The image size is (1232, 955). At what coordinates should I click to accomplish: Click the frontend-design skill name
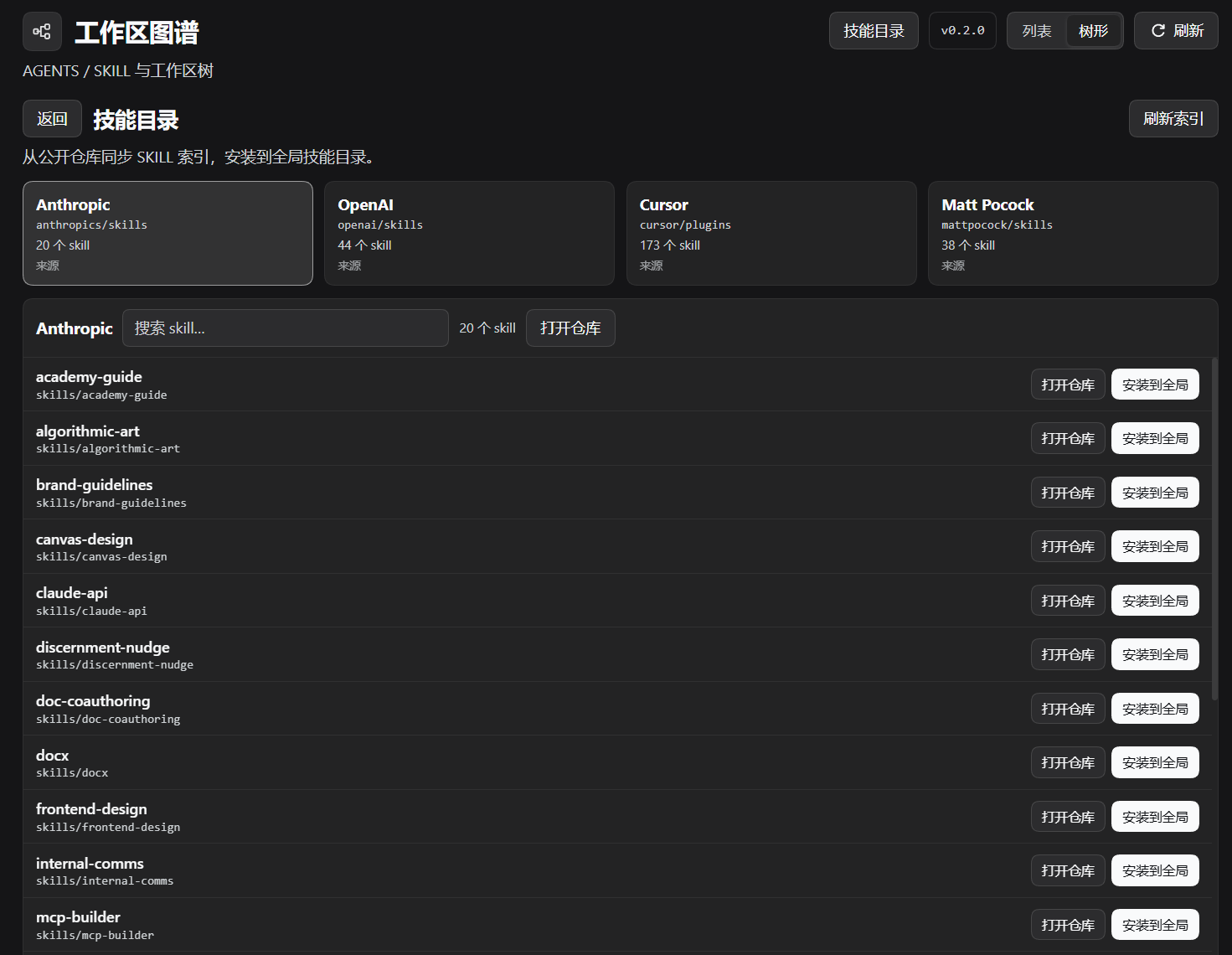pos(91,809)
